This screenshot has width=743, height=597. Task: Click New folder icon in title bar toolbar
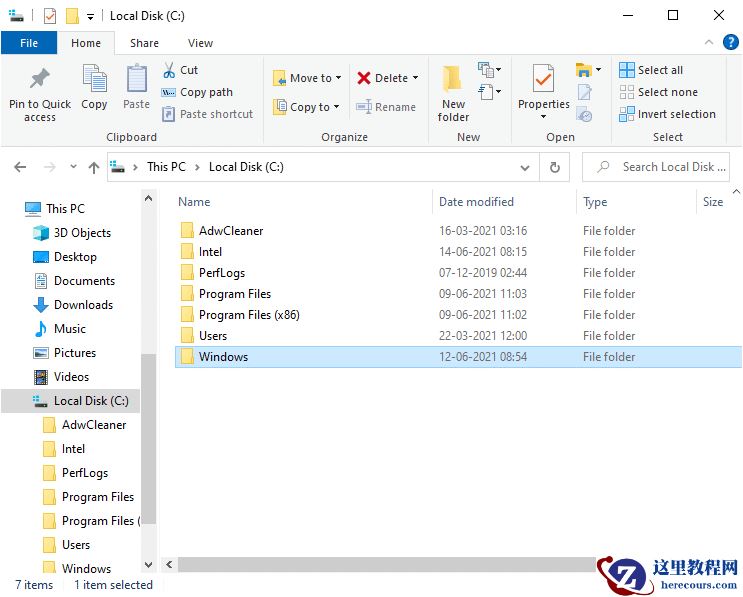[x=72, y=16]
